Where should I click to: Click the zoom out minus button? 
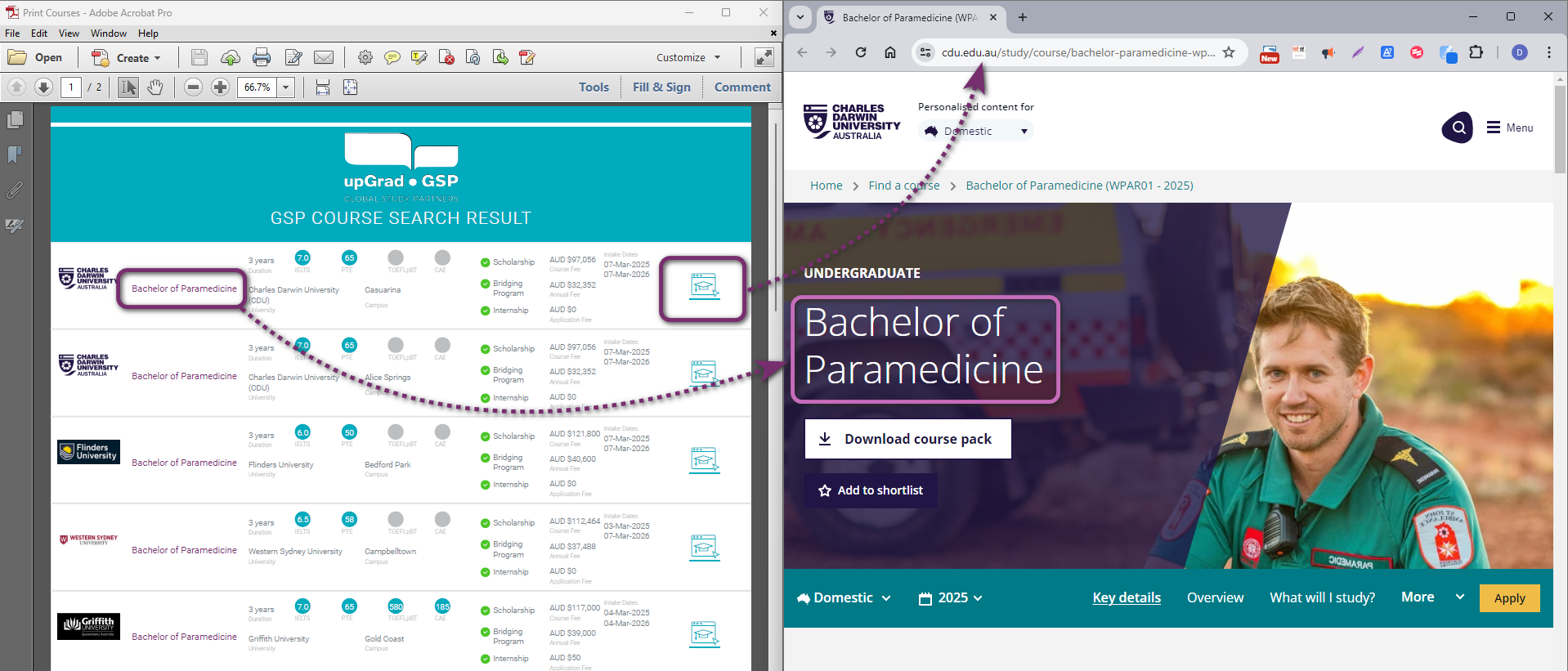[193, 87]
